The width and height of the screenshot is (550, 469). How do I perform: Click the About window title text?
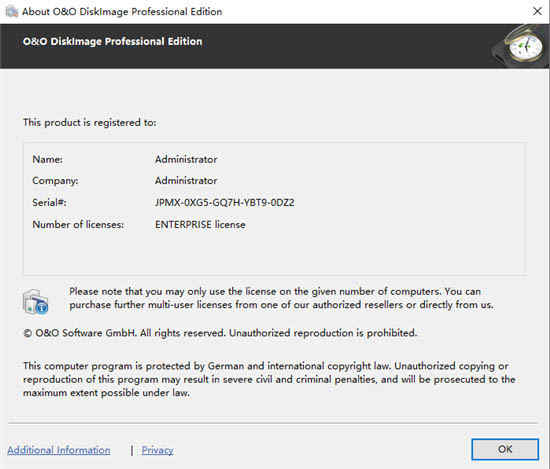[122, 12]
